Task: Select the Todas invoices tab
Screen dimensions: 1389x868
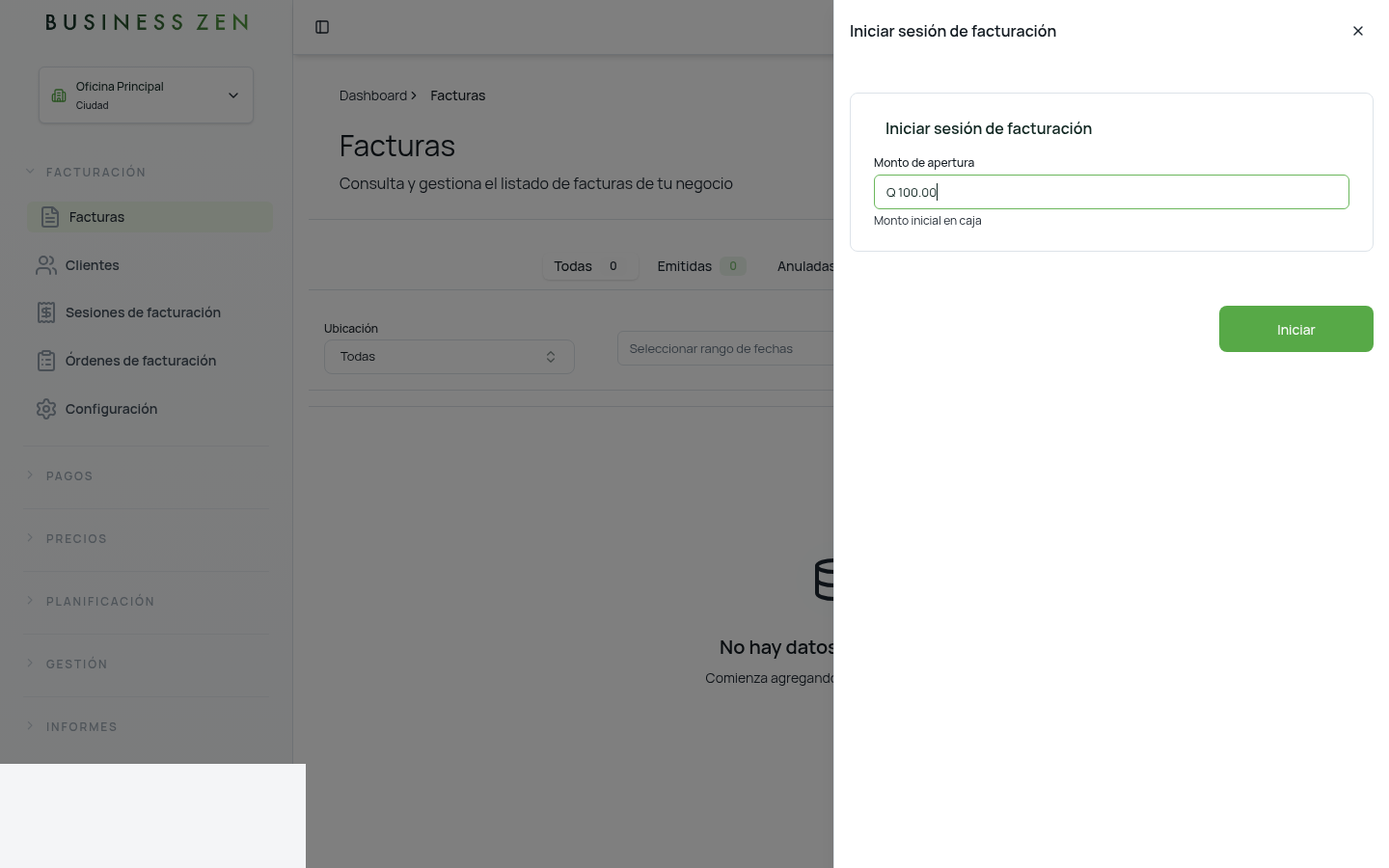Action: click(x=590, y=266)
